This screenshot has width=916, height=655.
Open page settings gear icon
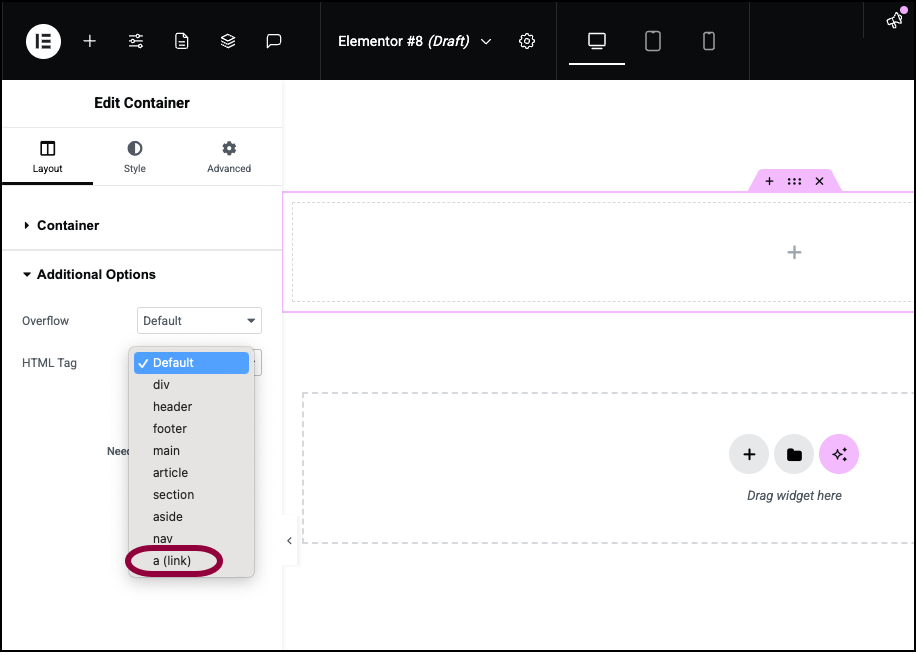[527, 41]
